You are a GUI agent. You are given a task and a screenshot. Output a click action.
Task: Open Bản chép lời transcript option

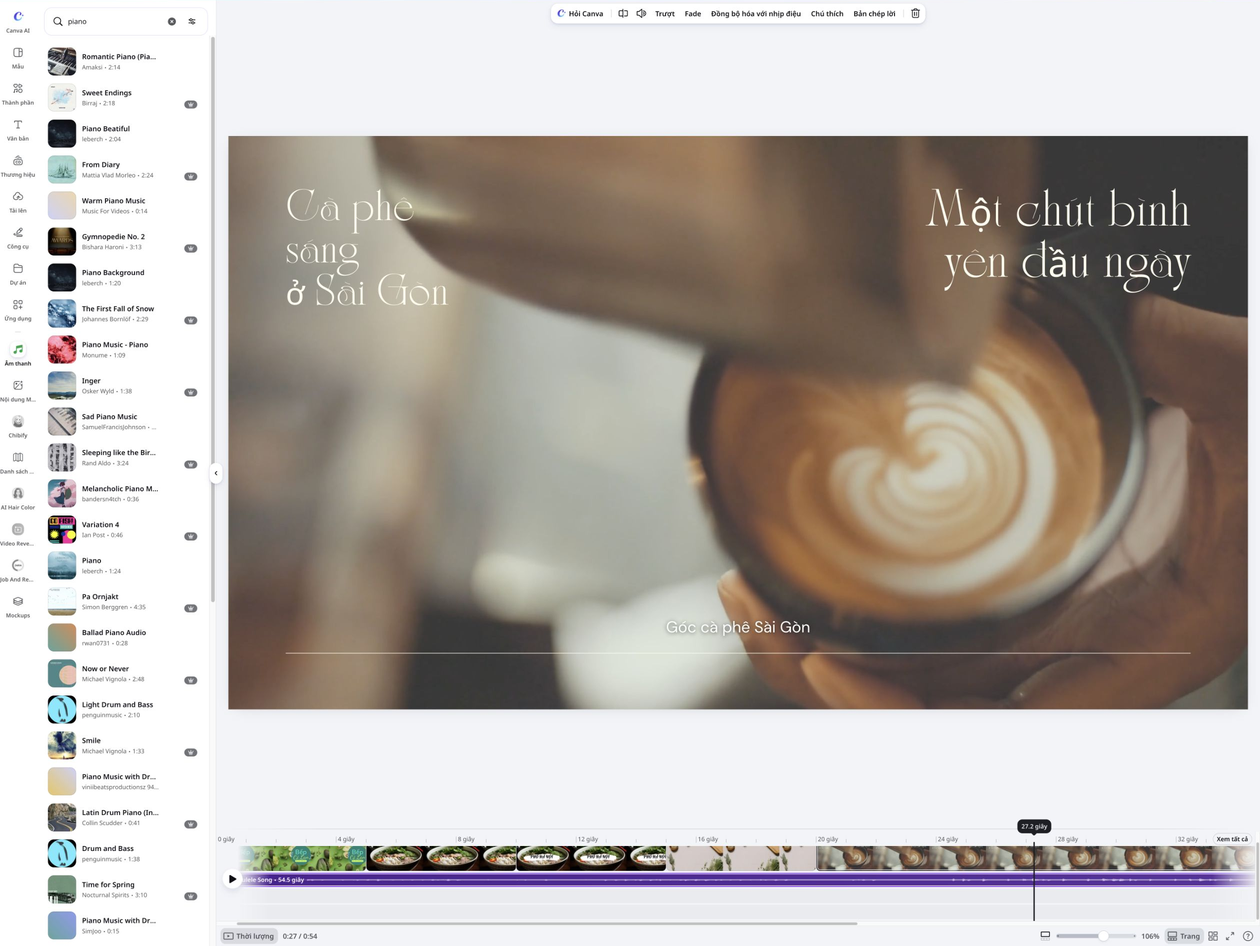point(874,14)
